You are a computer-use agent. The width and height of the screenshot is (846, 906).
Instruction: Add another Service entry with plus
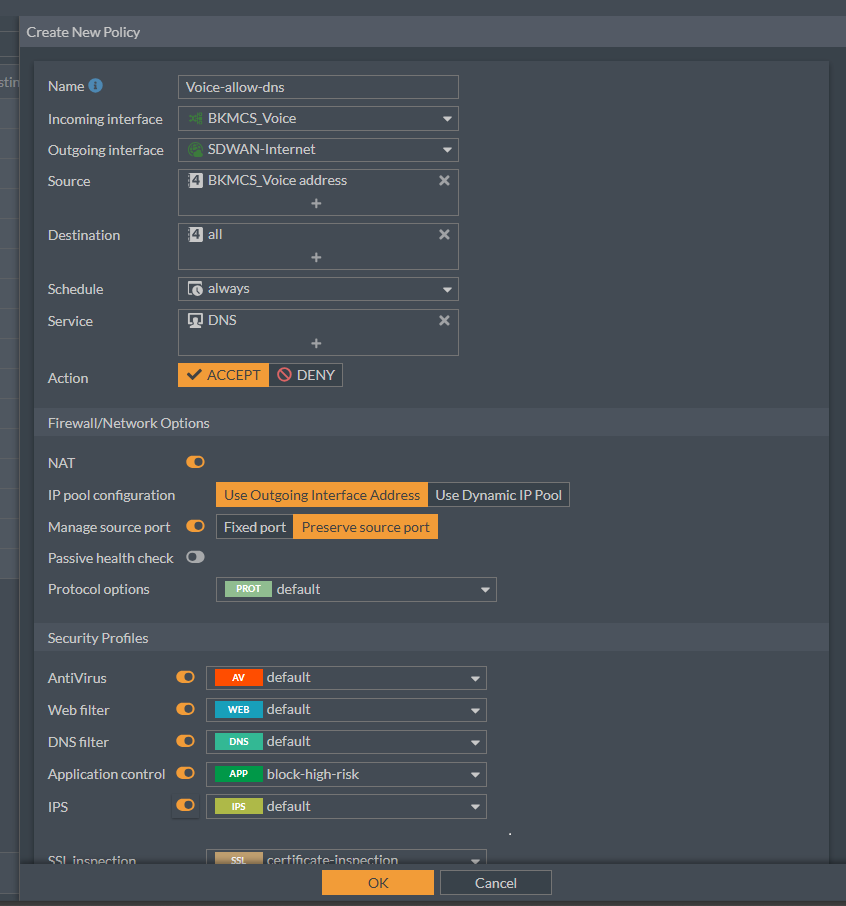[316, 343]
